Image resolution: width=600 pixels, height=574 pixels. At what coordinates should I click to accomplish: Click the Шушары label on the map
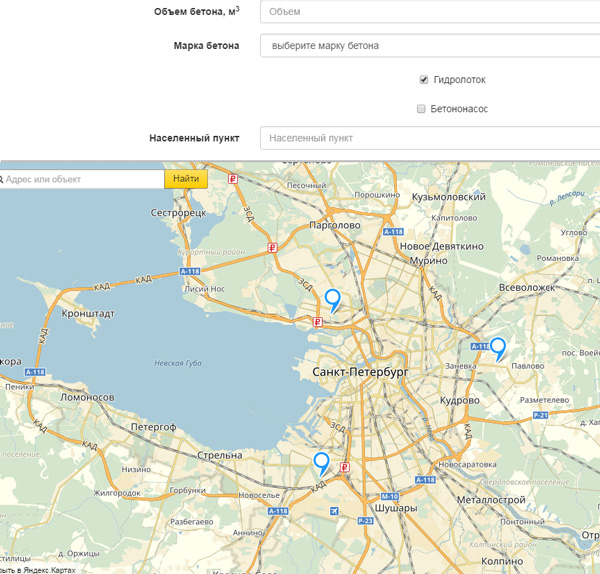[396, 508]
